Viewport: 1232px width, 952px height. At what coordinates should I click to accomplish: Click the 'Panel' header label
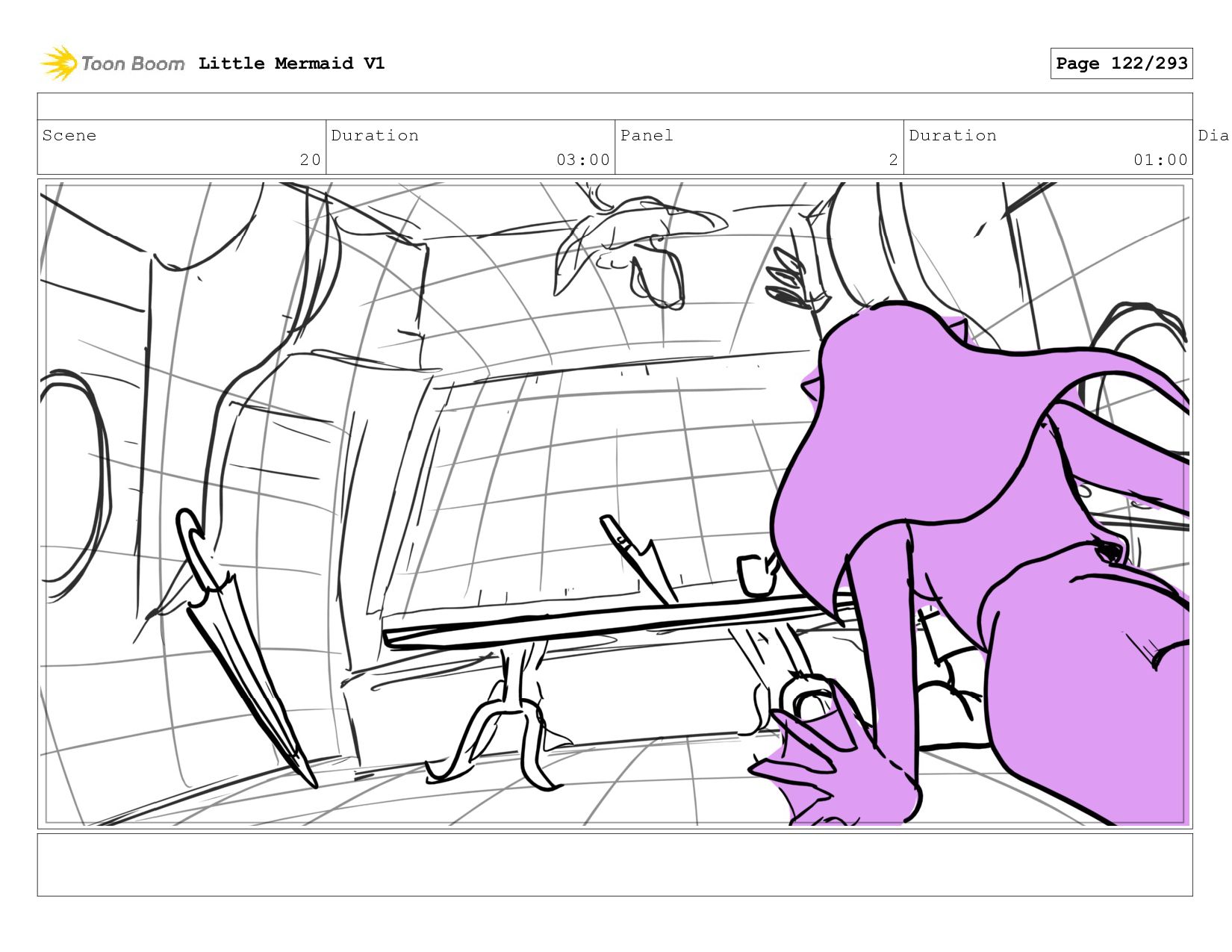[x=647, y=135]
